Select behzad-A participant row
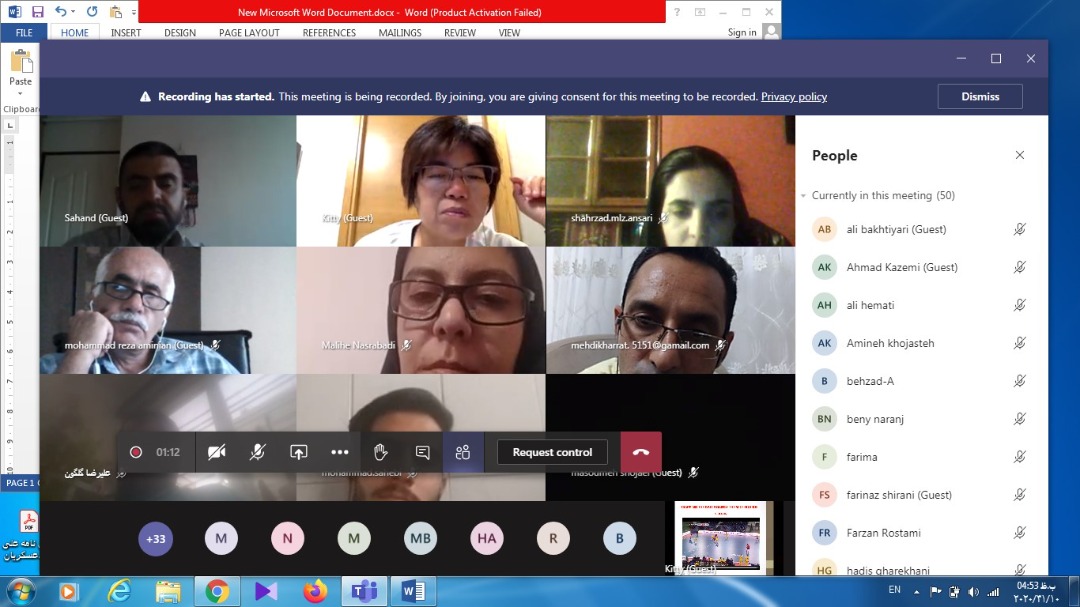Screen dimensions: 1080x607 click(x=921, y=380)
